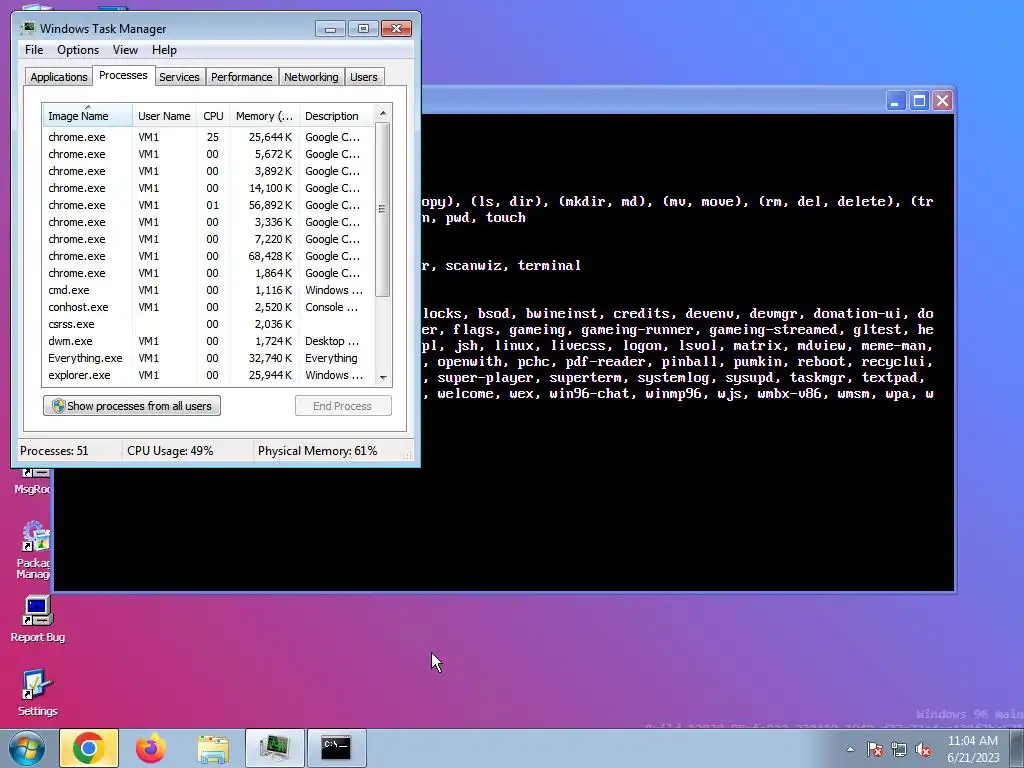Viewport: 1024px width, 768px height.
Task: Click the Task Manager title bar icon
Action: [x=27, y=28]
